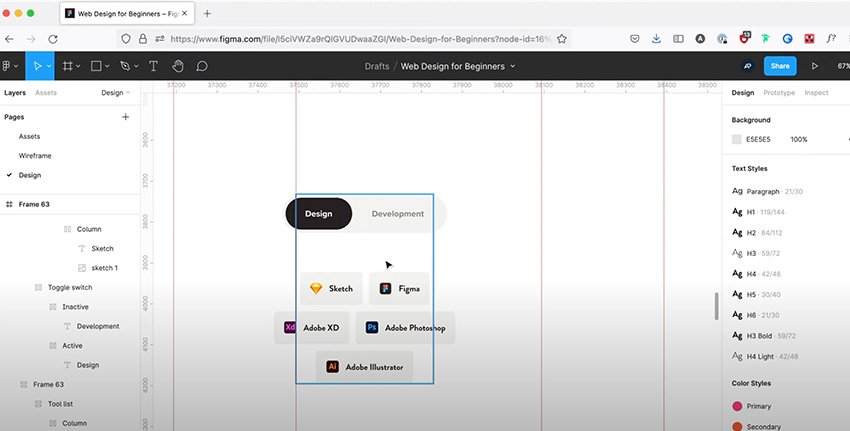Switch to the Design panel tab
The image size is (850, 431).
coord(743,93)
